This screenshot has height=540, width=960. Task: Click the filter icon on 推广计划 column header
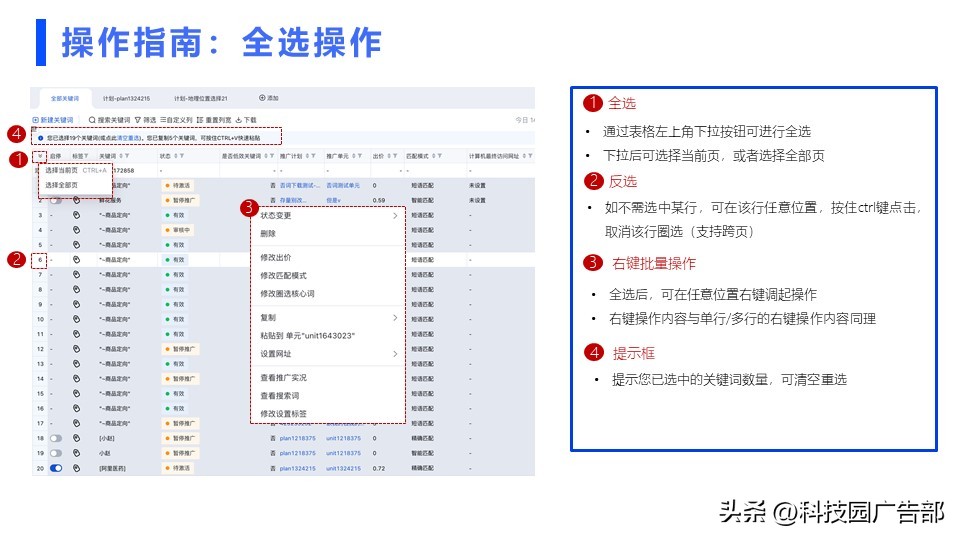coord(313,156)
